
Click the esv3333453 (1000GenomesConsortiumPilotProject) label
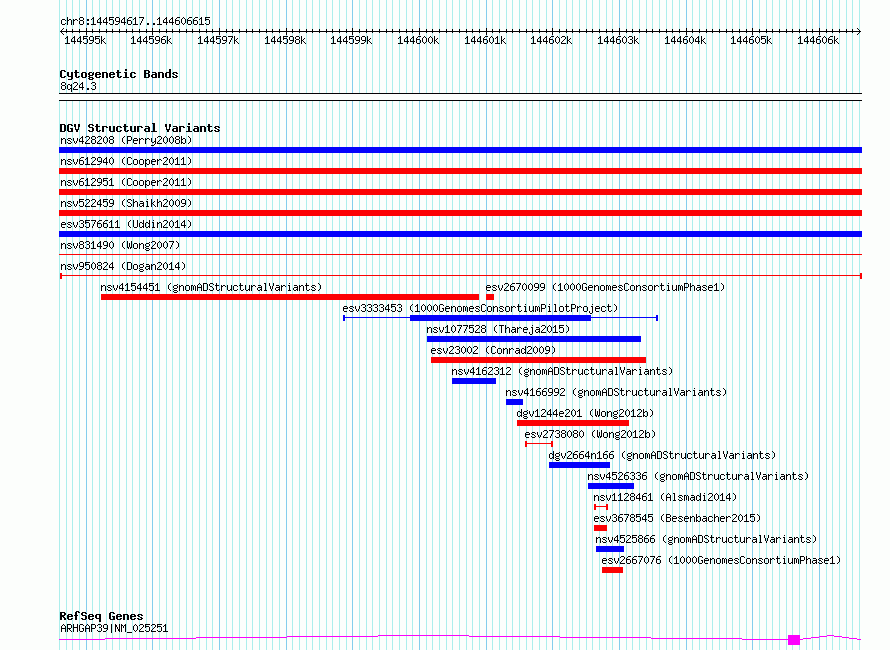480,308
